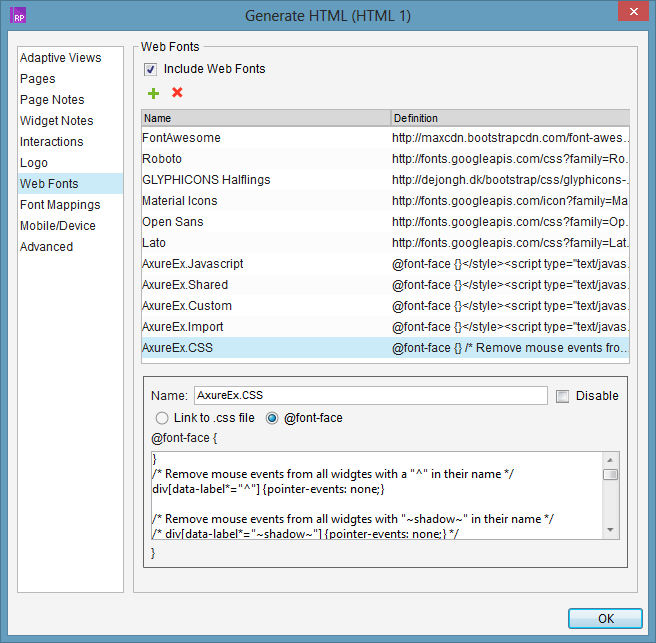Click the Name column header
Screen dimensions: 656x643
coord(265,118)
